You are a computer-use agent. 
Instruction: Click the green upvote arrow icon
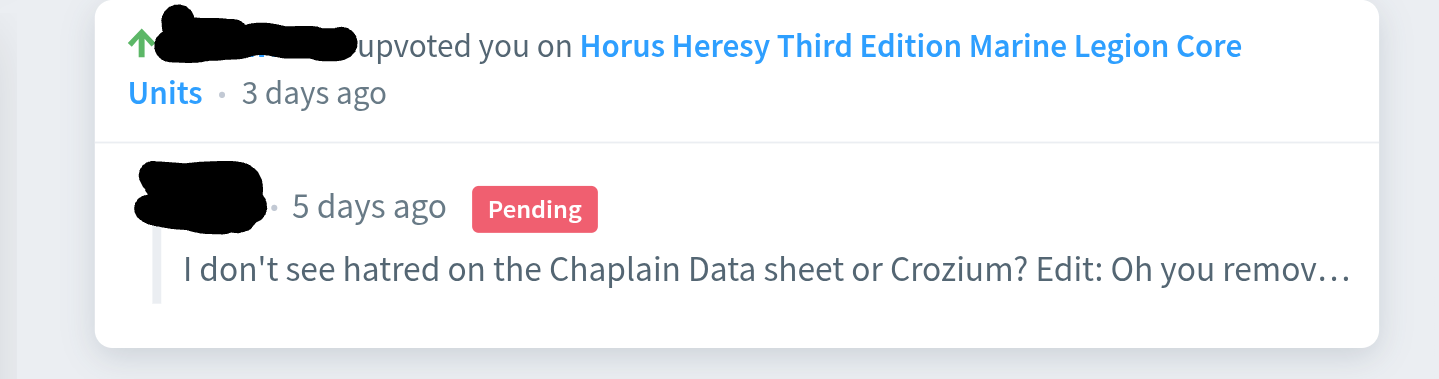143,43
